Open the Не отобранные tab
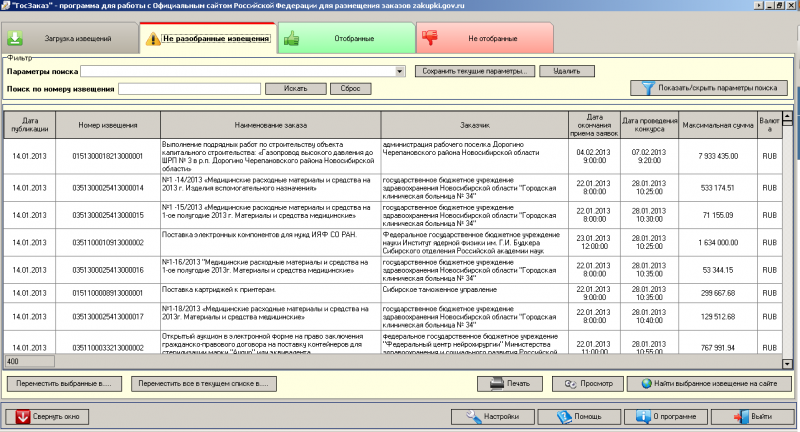800x432 pixels. (x=485, y=38)
